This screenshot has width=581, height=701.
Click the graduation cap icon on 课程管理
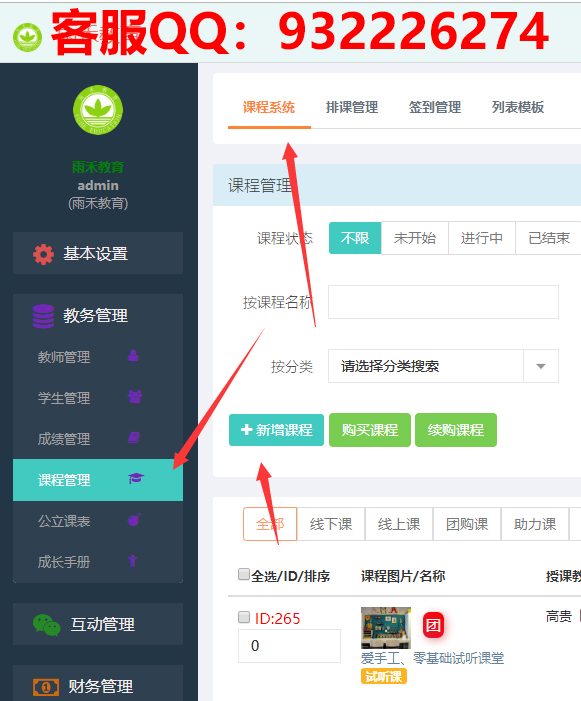click(136, 478)
